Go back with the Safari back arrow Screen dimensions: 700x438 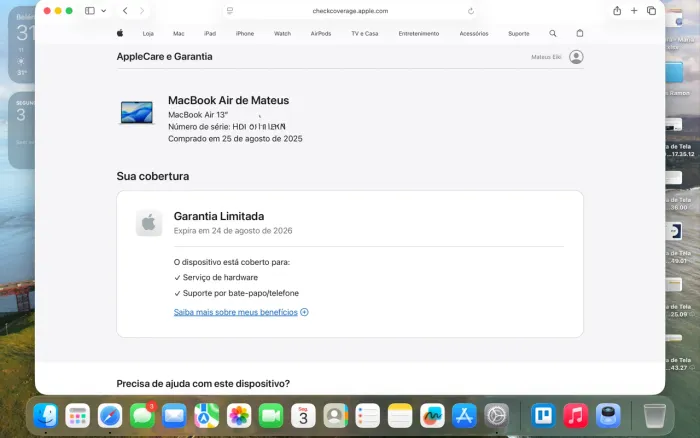click(x=125, y=11)
